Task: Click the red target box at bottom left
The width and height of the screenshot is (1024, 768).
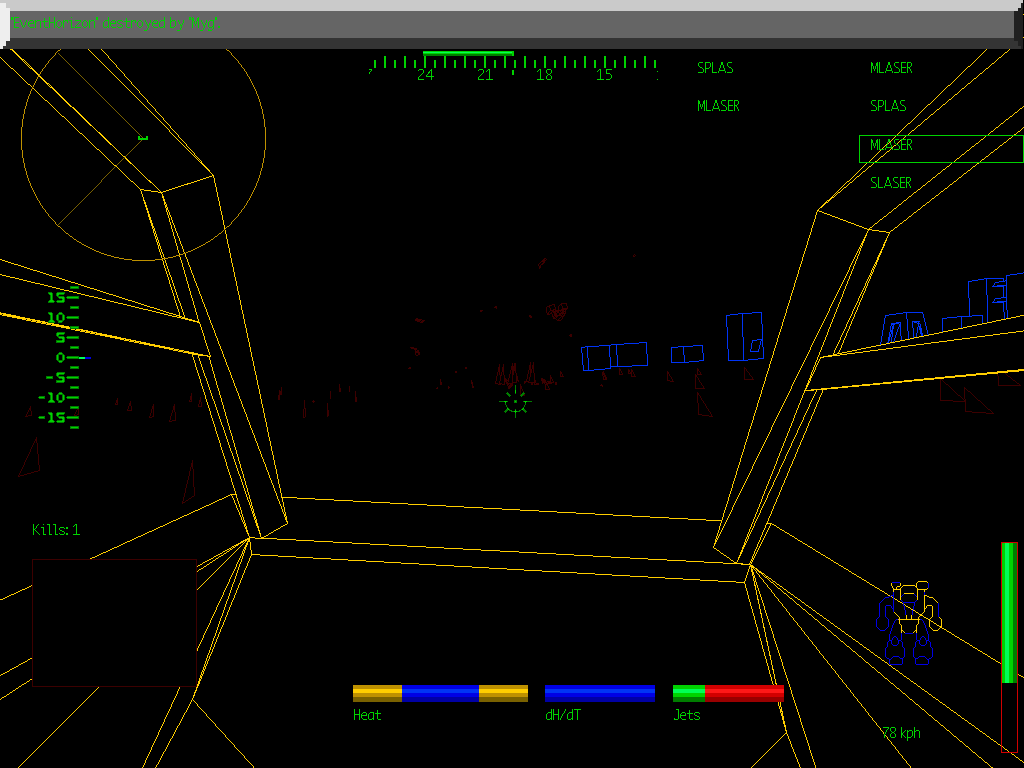Action: click(x=113, y=620)
